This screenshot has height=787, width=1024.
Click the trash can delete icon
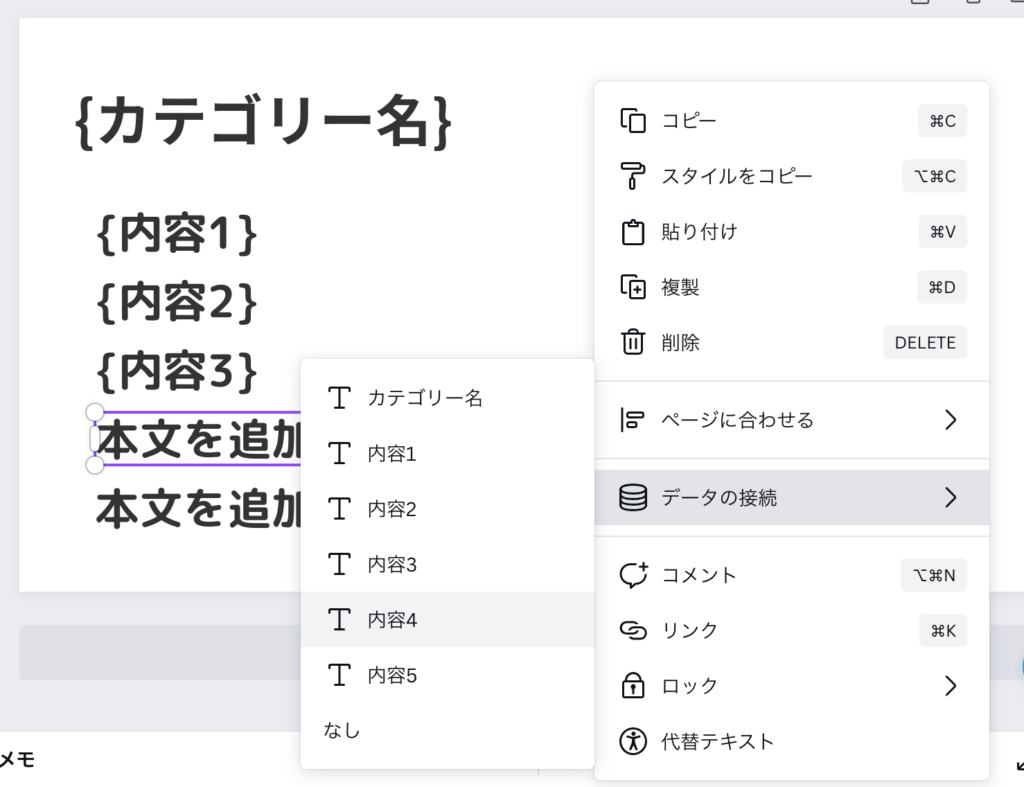pos(633,343)
